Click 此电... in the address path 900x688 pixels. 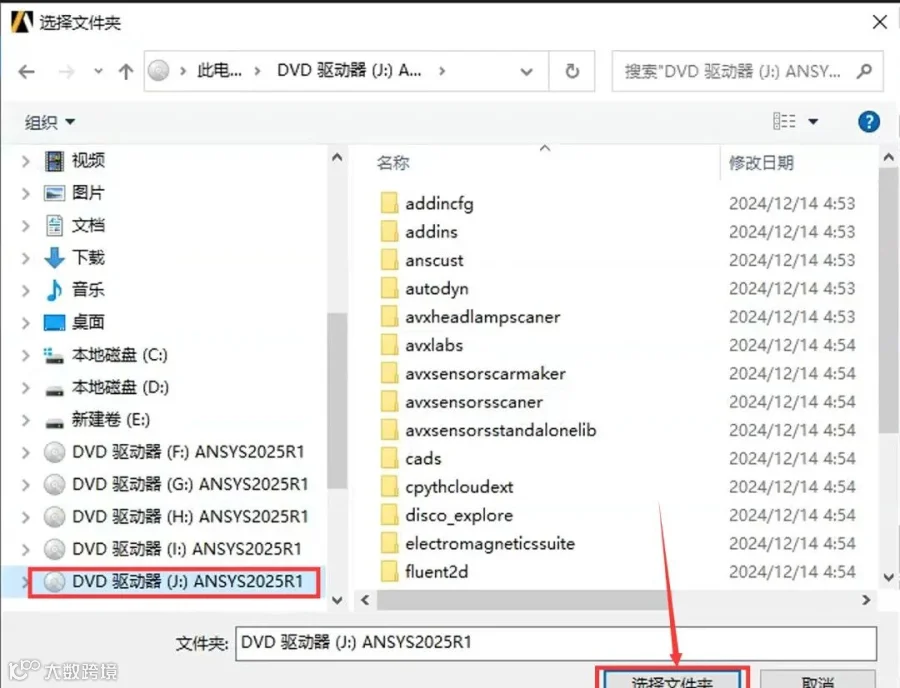(219, 71)
